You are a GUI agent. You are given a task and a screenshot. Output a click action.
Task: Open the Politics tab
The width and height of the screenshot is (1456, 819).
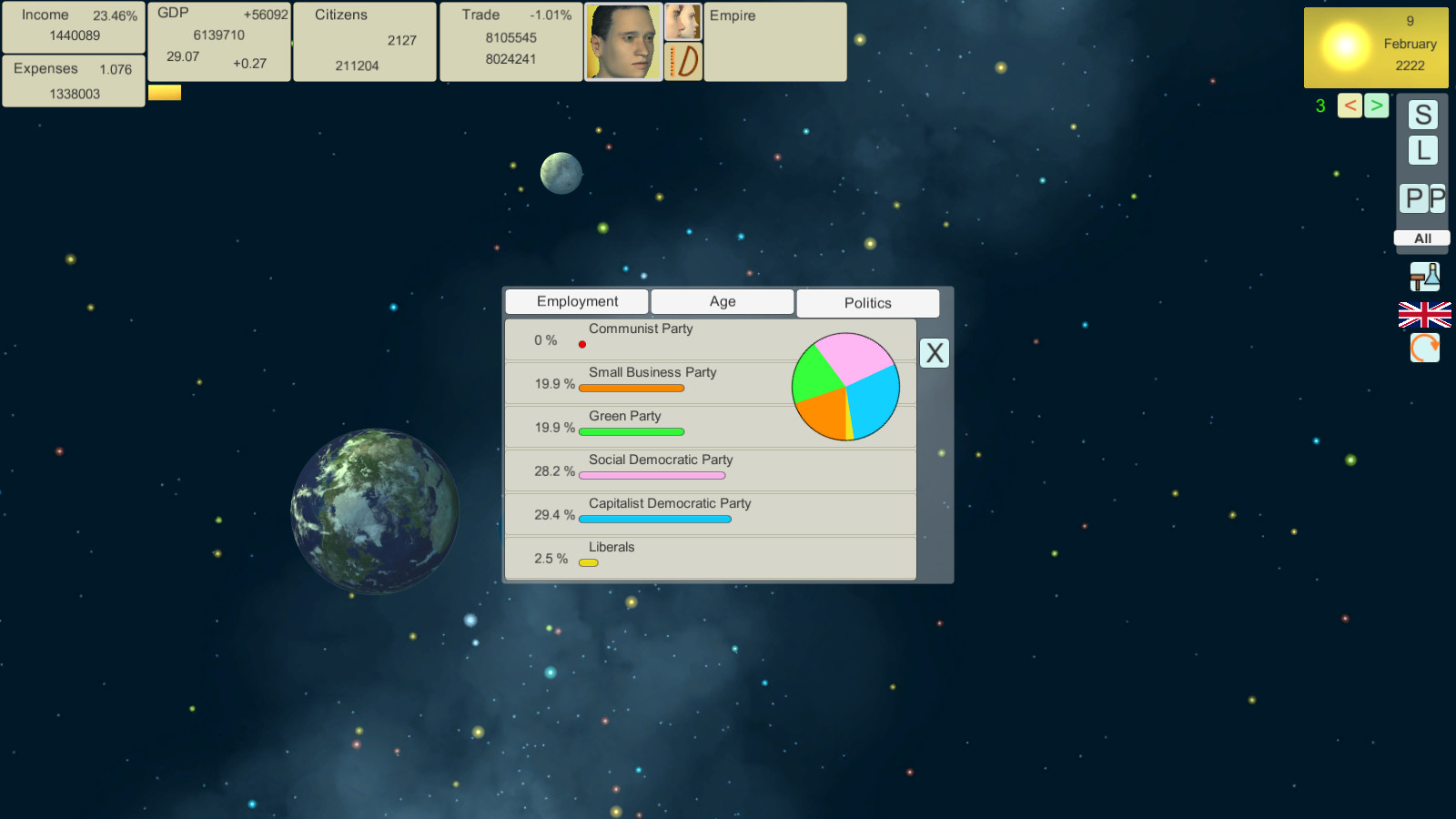click(x=867, y=303)
